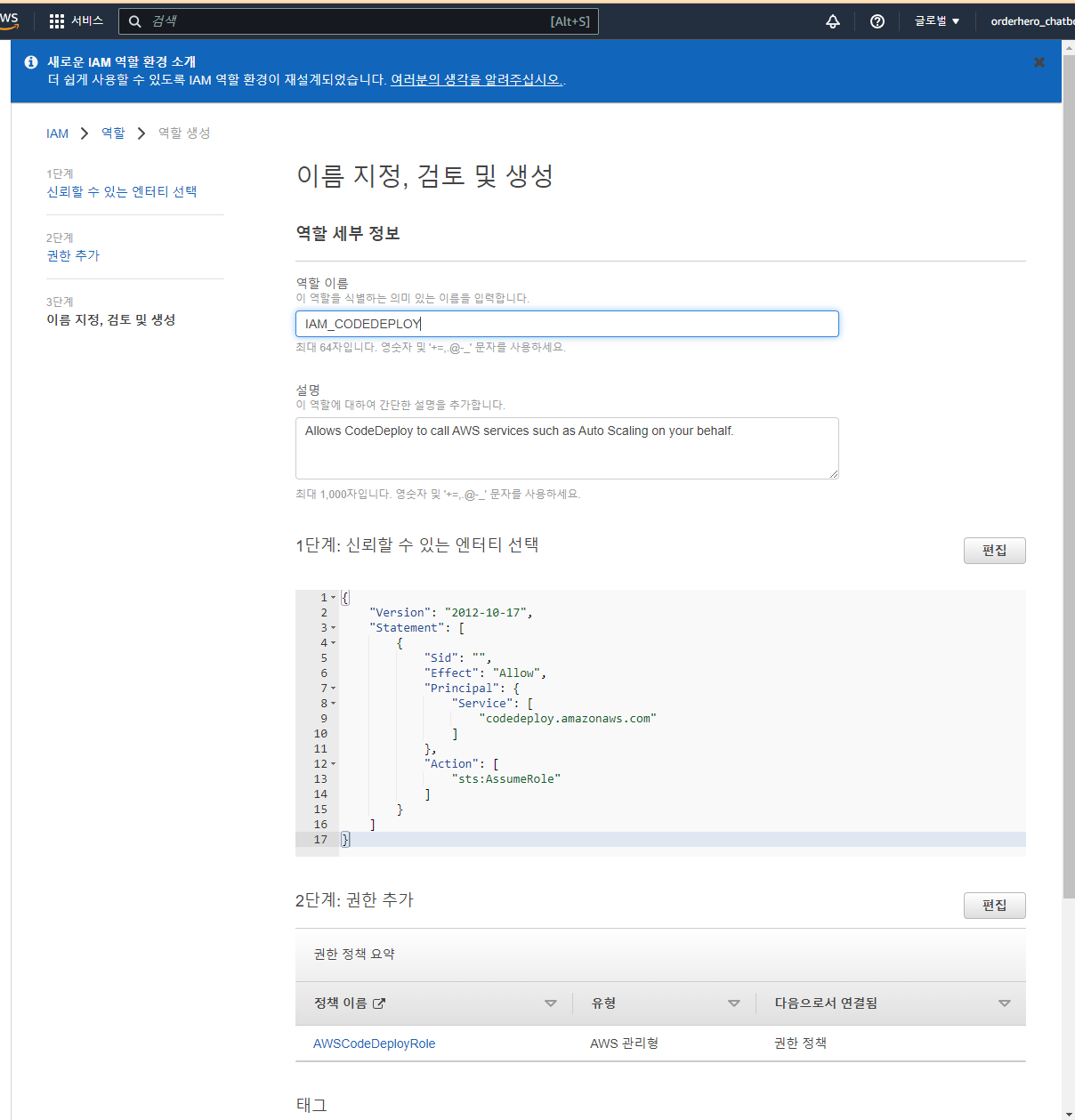Open the attached-as column filter arrow

pos(1005,1003)
